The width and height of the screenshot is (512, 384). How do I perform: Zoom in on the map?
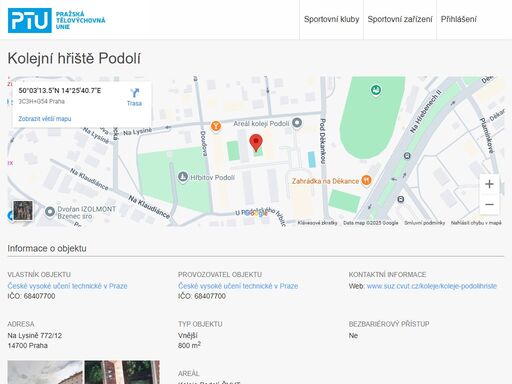(489, 184)
